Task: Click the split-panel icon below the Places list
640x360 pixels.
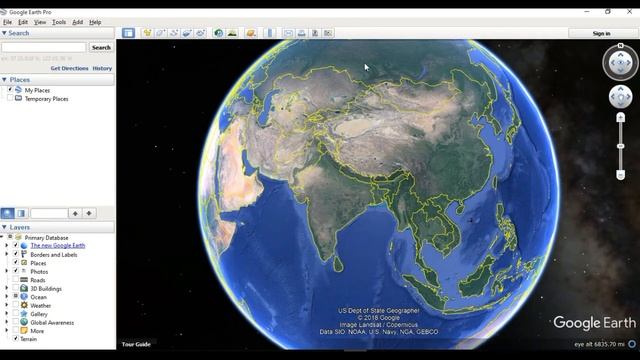Action: click(x=21, y=213)
